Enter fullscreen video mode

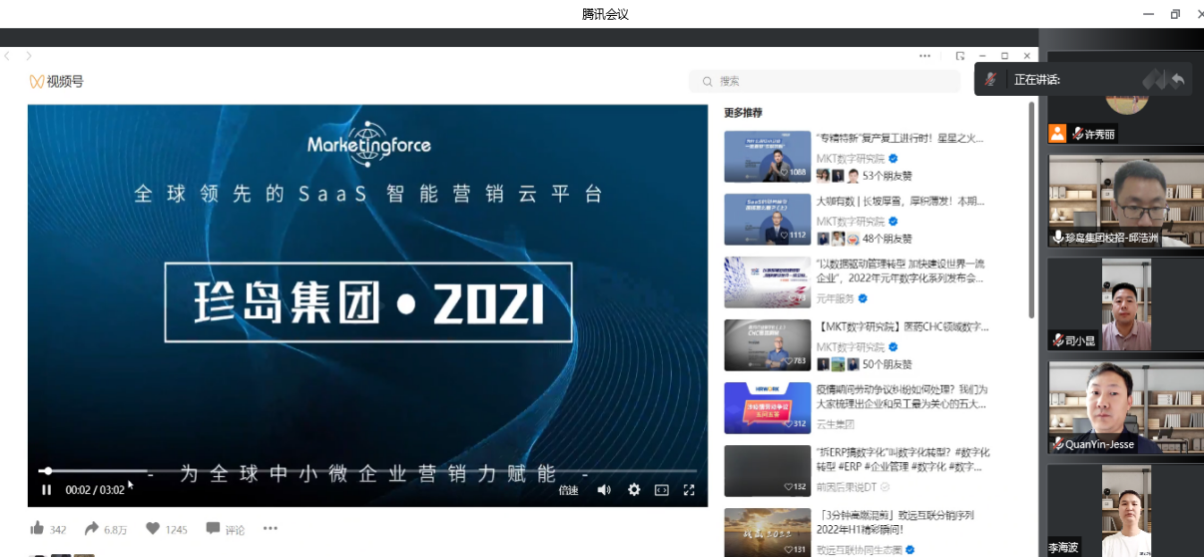pos(689,490)
